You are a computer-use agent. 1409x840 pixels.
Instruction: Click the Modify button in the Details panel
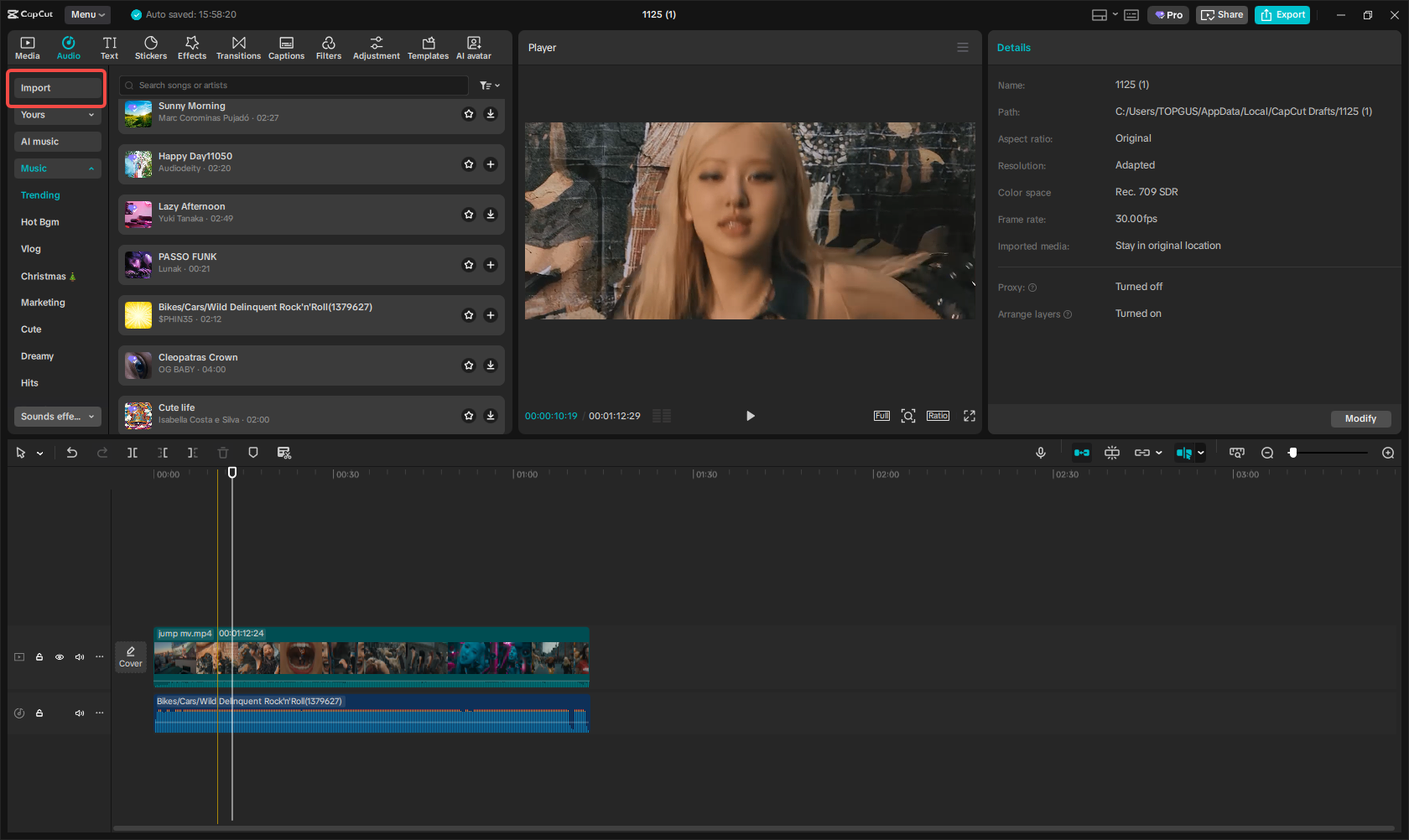1360,418
